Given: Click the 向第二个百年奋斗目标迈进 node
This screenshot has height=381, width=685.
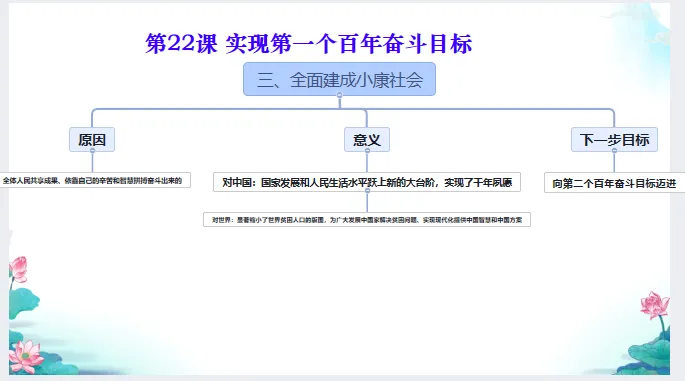Looking at the screenshot, I should click(x=614, y=183).
